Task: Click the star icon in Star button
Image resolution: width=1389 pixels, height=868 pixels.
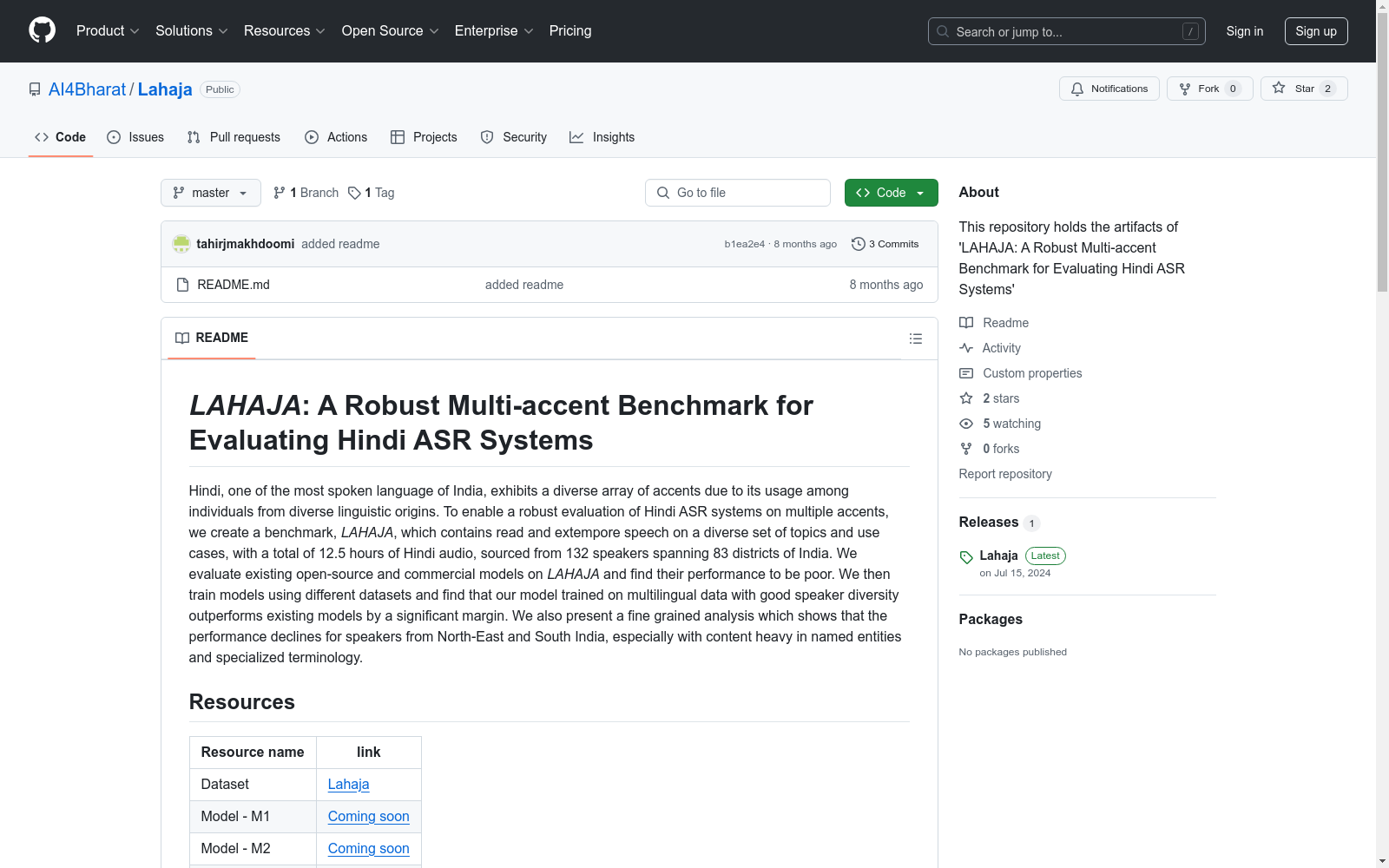Action: click(1279, 88)
